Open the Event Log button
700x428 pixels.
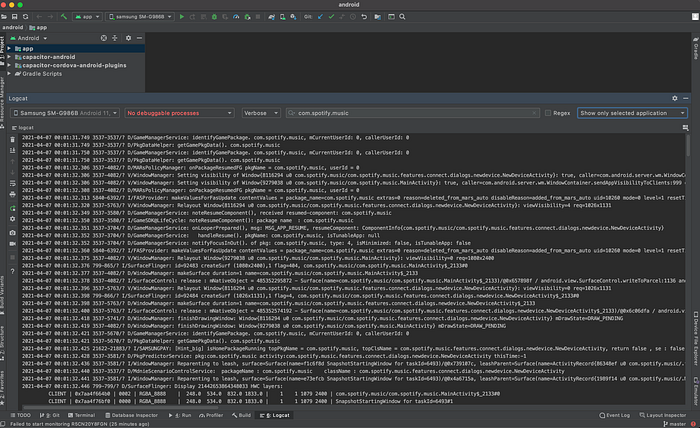614,415
